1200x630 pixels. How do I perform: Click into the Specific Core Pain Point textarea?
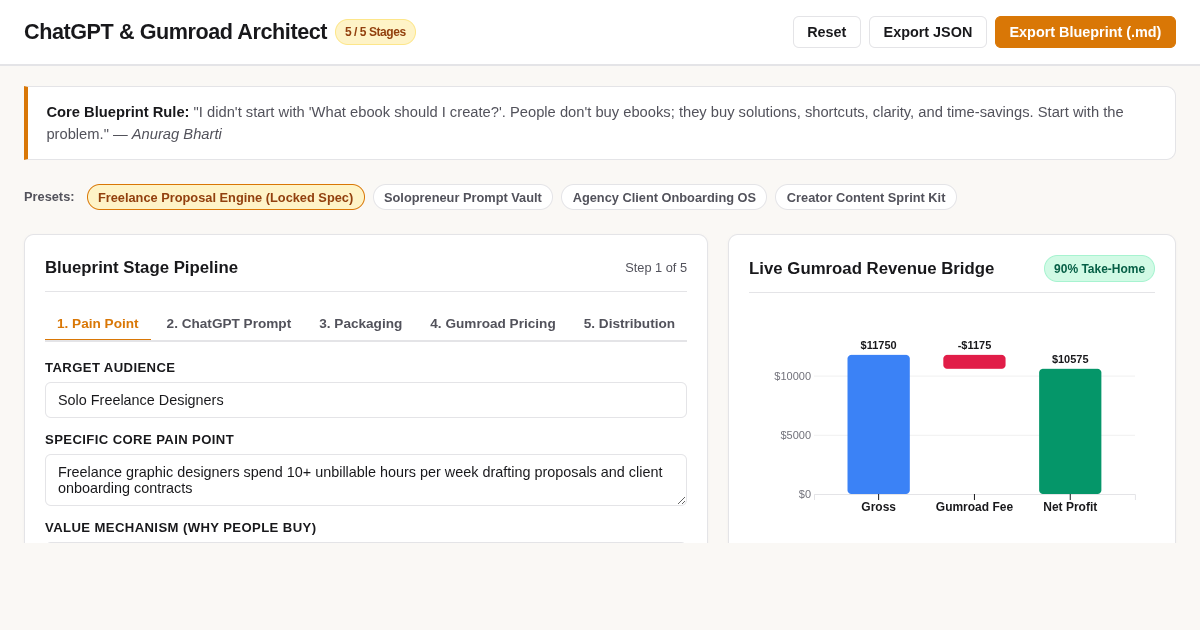click(x=366, y=480)
